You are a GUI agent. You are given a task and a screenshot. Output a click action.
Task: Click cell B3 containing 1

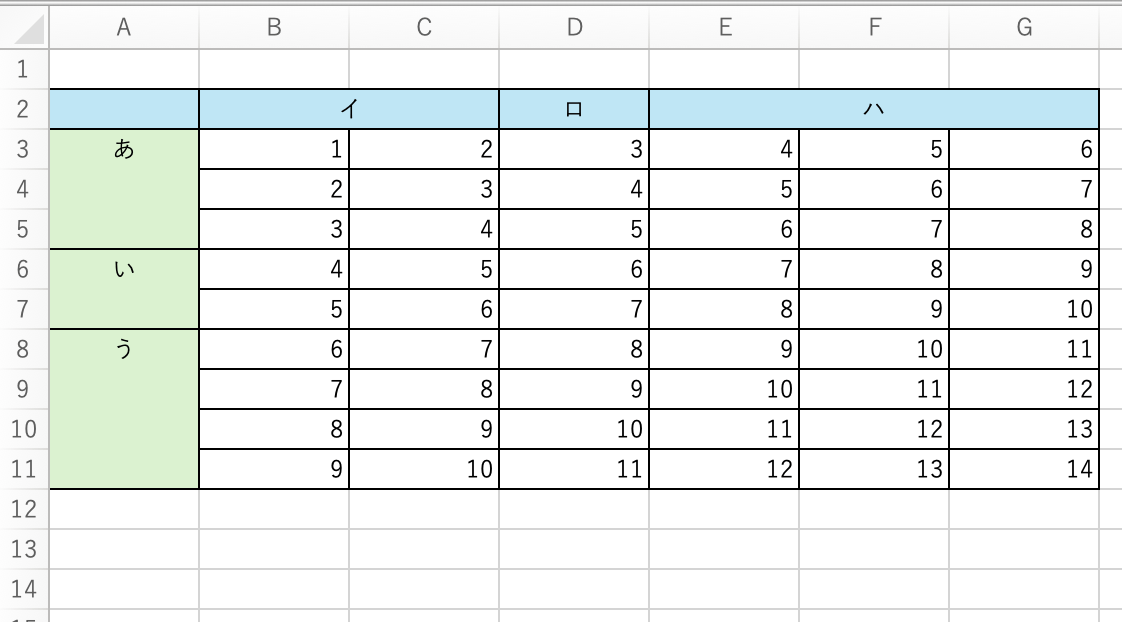pyautogui.click(x=274, y=150)
